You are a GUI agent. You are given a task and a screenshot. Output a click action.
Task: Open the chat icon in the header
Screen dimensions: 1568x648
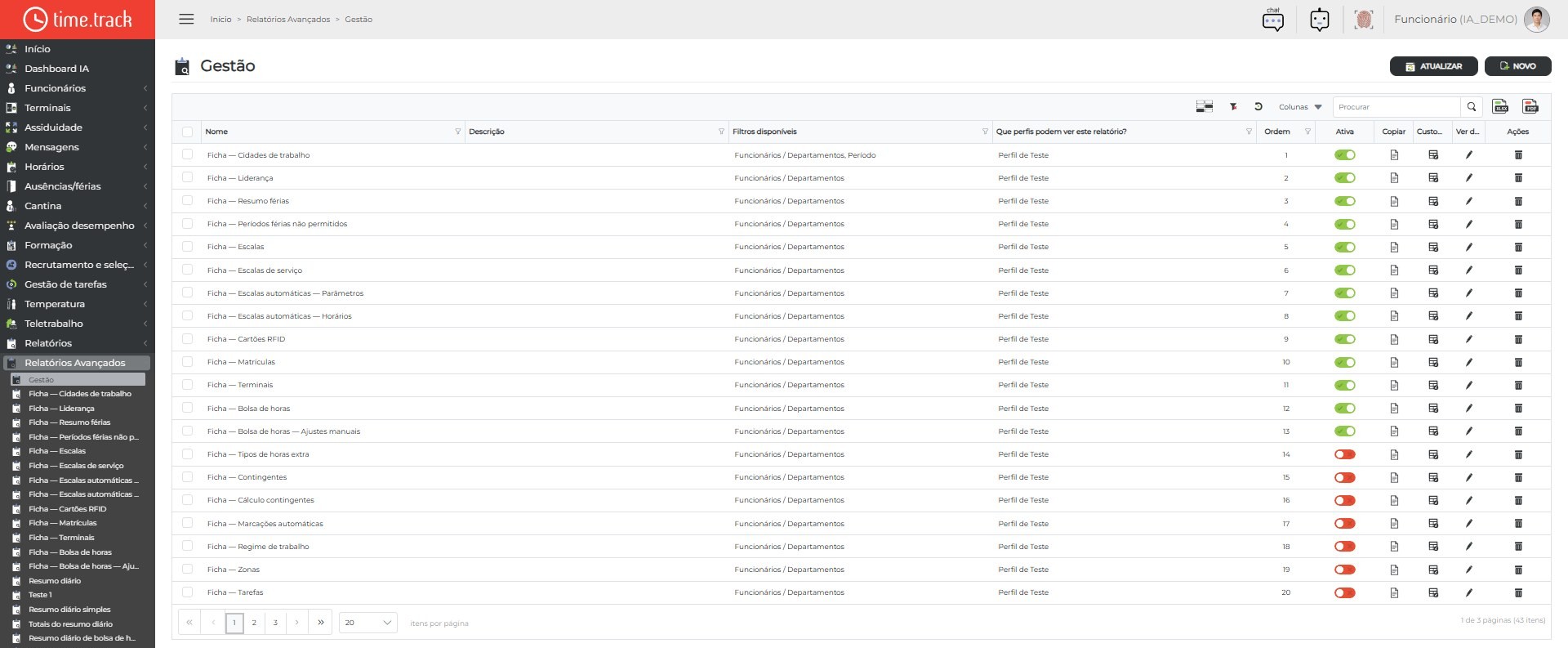click(x=1273, y=19)
